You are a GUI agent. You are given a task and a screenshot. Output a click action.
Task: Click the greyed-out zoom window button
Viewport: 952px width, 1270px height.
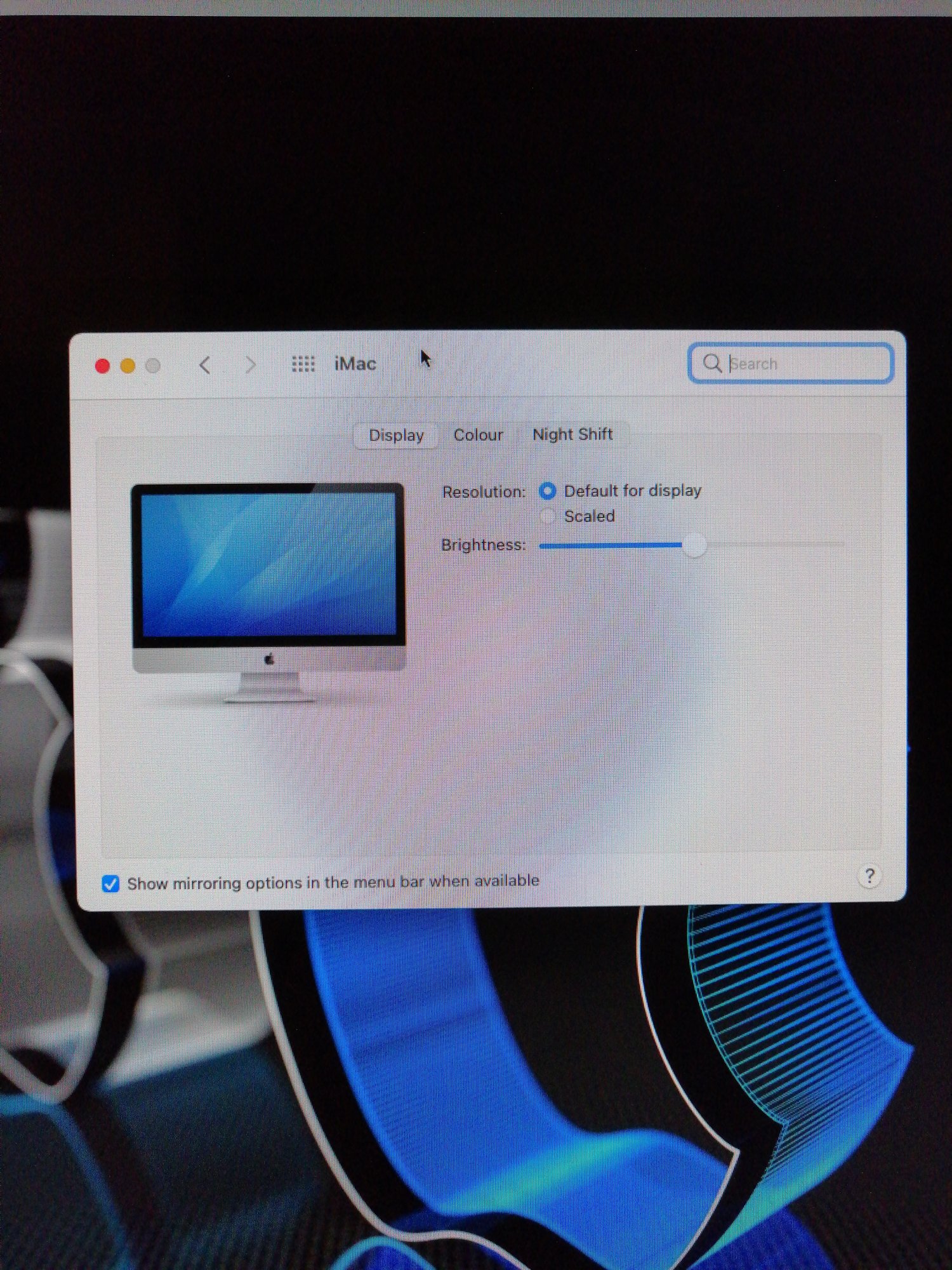(153, 366)
